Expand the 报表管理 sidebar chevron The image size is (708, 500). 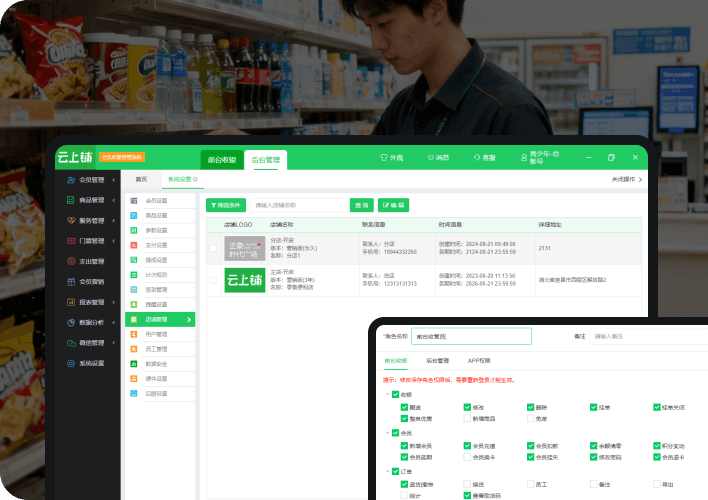pos(113,302)
